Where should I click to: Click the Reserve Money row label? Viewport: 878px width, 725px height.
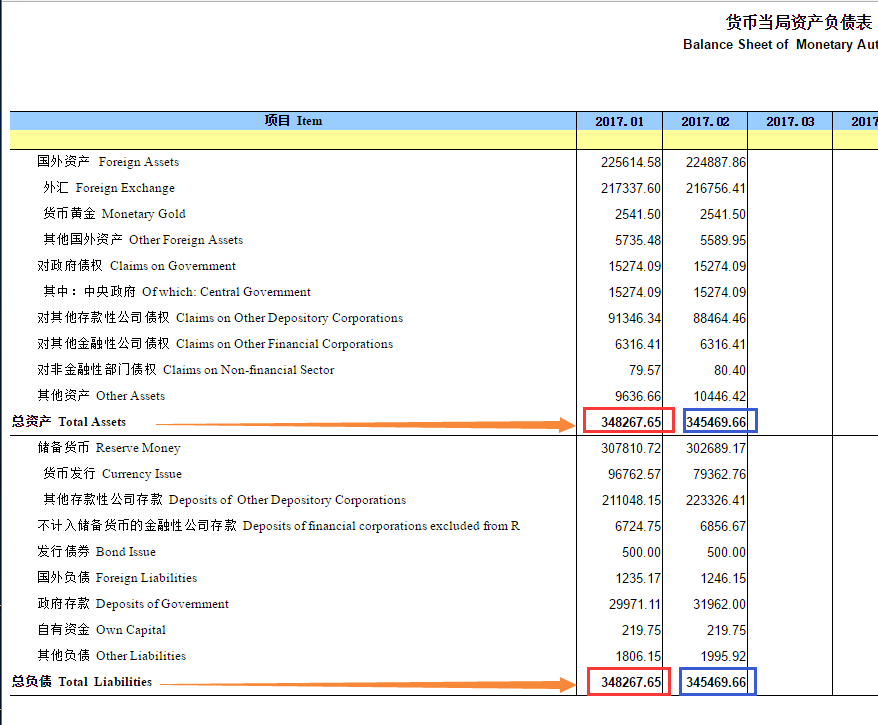pyautogui.click(x=111, y=447)
